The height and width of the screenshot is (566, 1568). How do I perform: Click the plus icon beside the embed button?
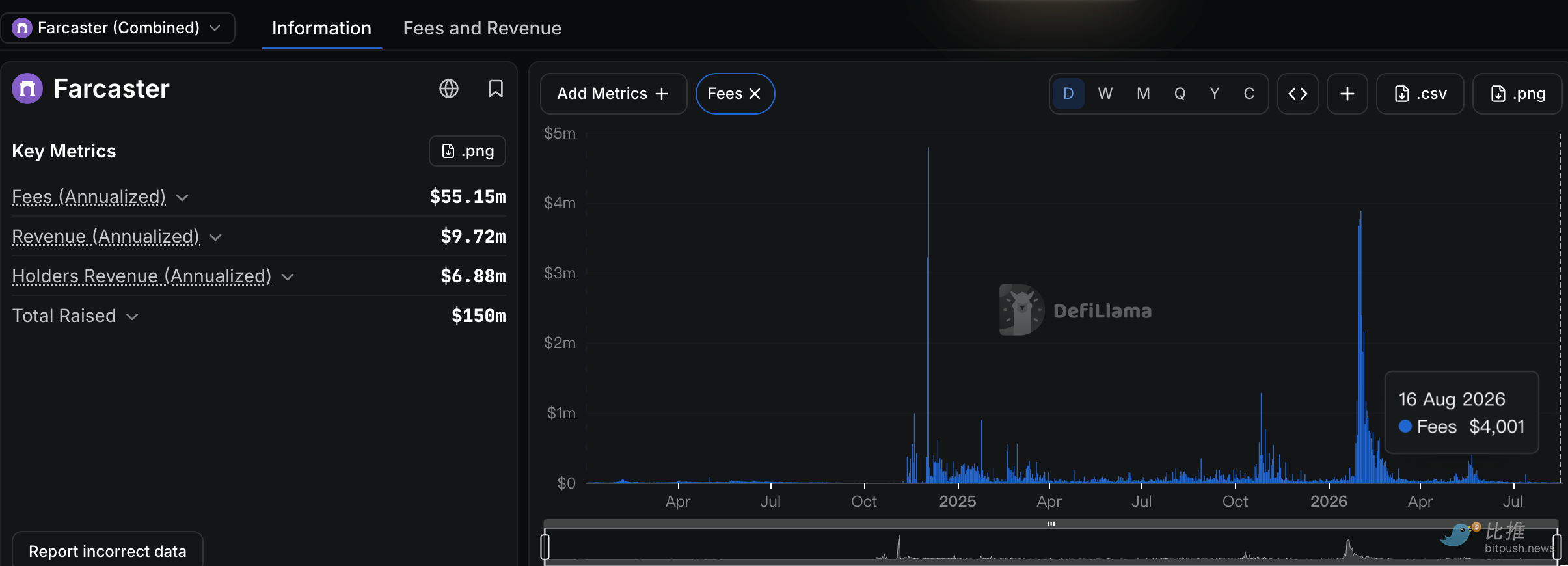pos(1347,94)
